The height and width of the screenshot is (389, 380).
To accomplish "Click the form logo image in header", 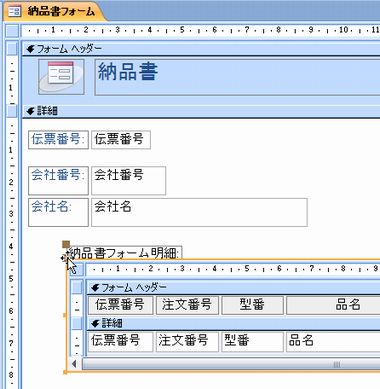I will [x=61, y=77].
